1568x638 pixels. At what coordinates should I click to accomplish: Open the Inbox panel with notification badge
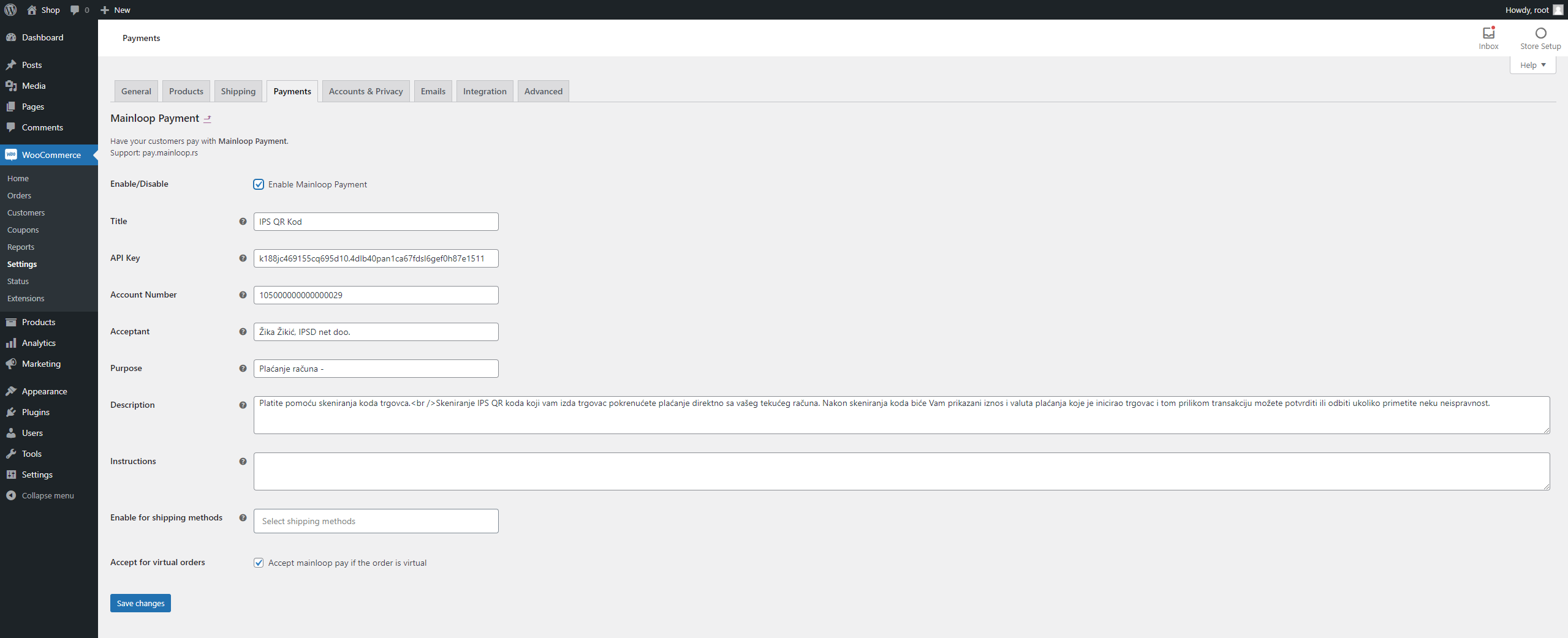coord(1489,37)
